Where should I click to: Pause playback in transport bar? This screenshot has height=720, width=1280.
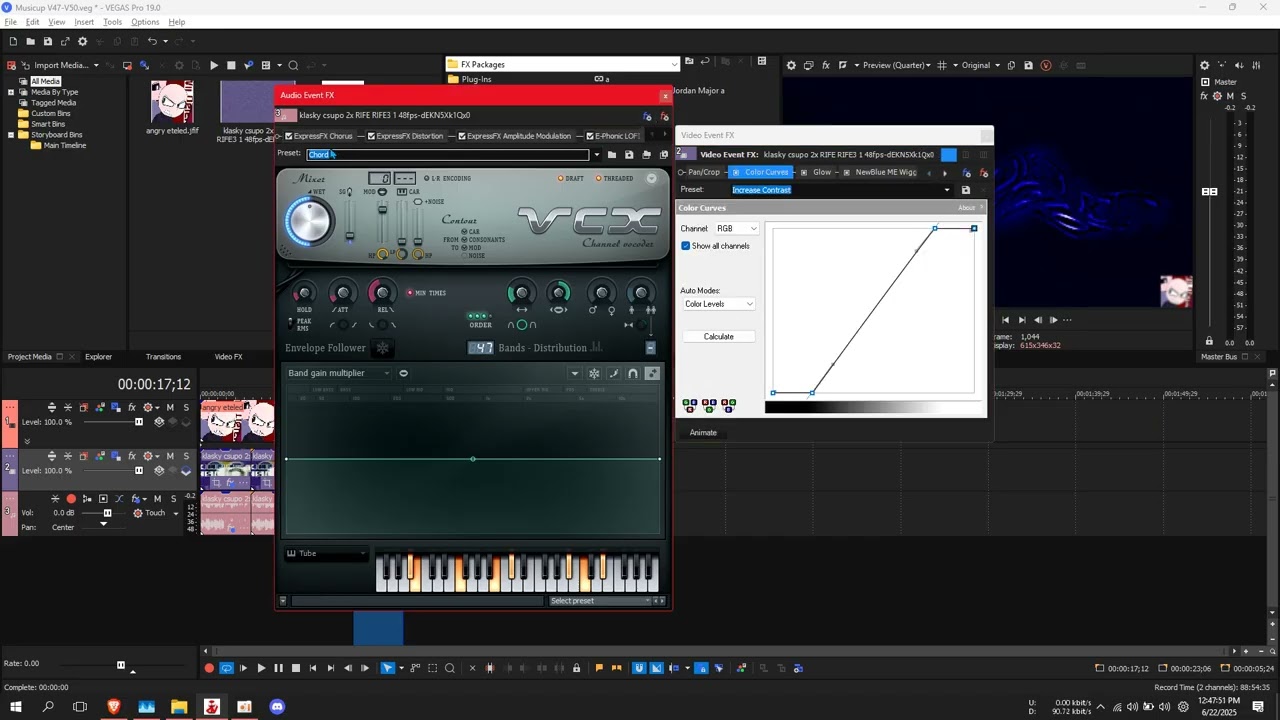tap(278, 668)
